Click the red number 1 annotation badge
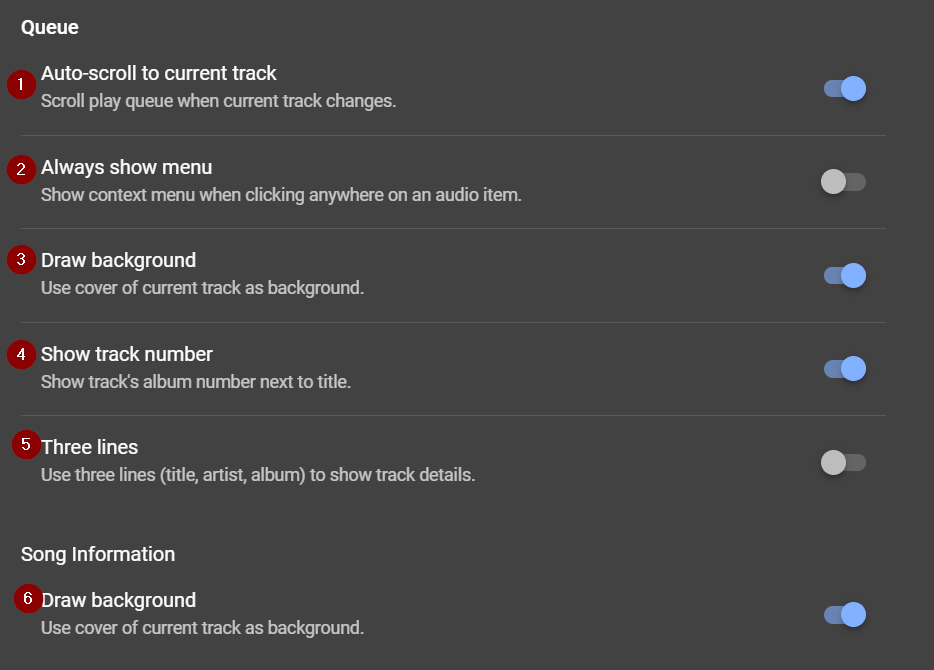The width and height of the screenshot is (934, 670). click(x=21, y=85)
